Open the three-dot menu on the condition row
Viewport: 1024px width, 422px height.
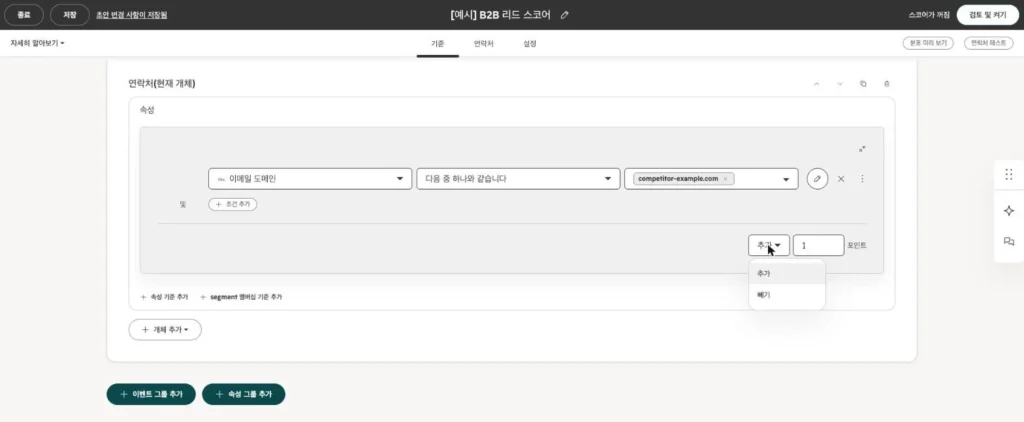click(862, 179)
